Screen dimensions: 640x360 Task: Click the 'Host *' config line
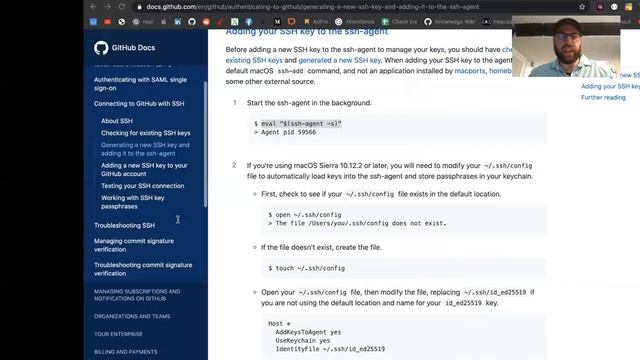pyautogui.click(x=279, y=324)
